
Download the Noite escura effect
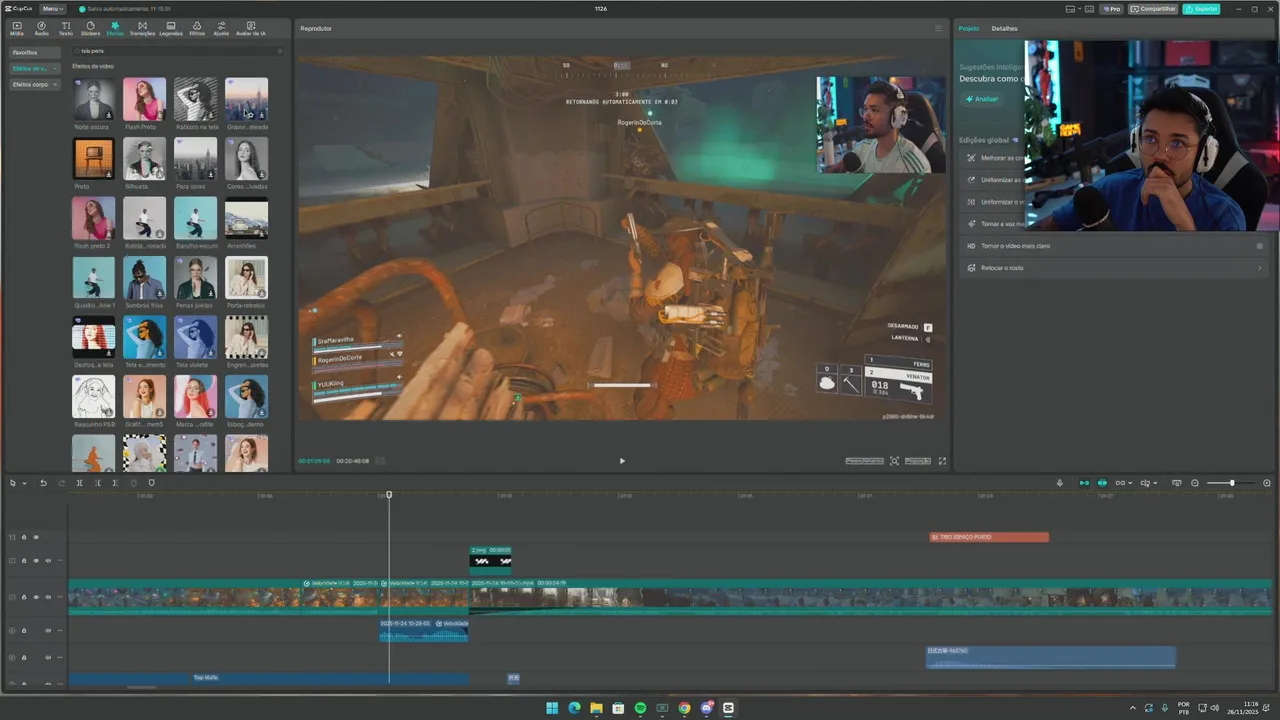pyautogui.click(x=109, y=116)
